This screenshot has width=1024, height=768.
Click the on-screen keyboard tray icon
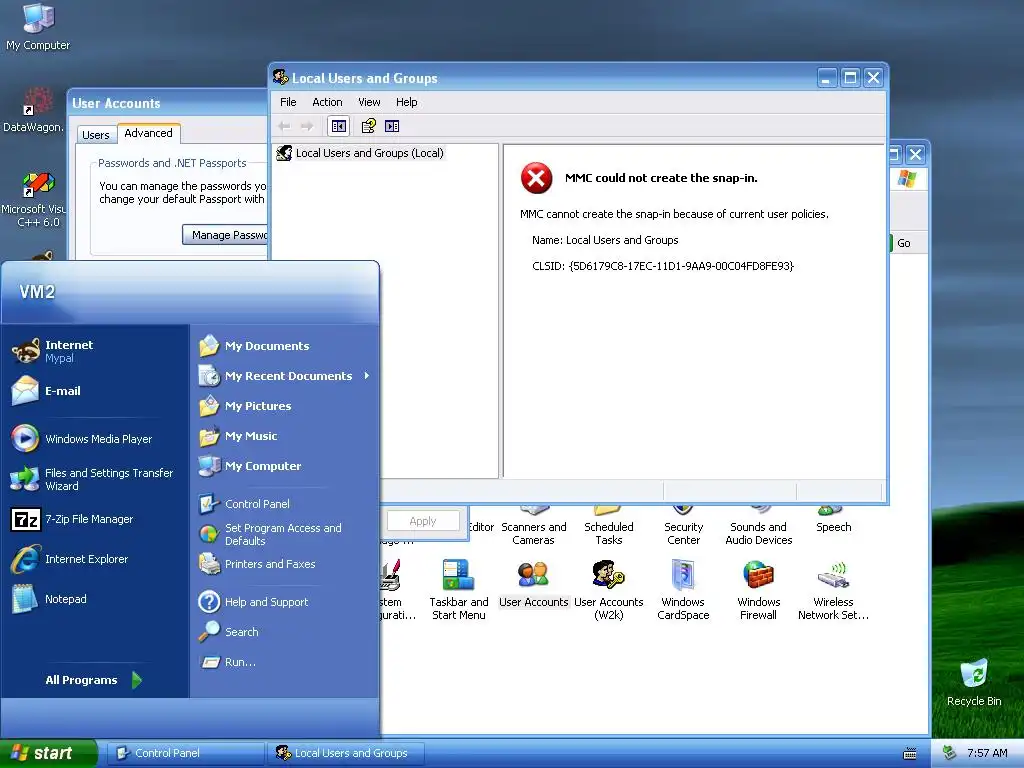(910, 754)
